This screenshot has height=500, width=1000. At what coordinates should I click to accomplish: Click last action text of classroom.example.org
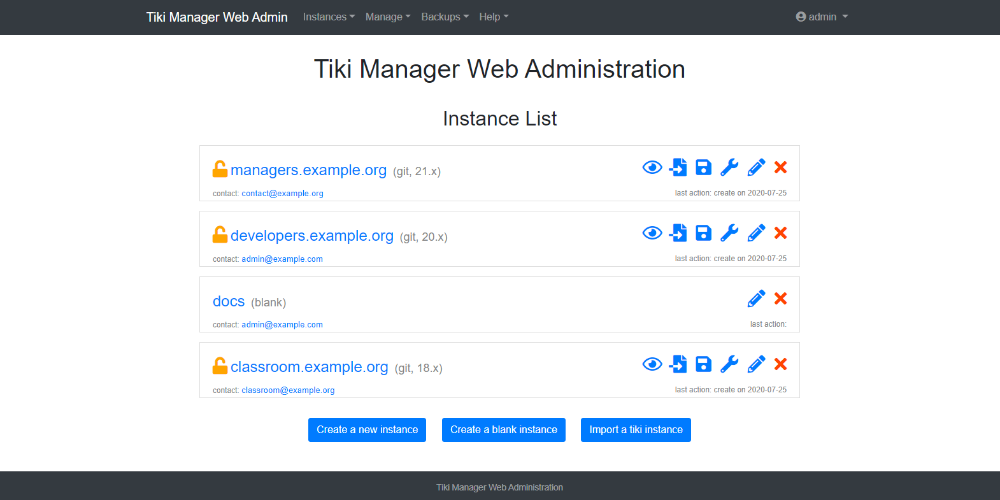pos(731,390)
